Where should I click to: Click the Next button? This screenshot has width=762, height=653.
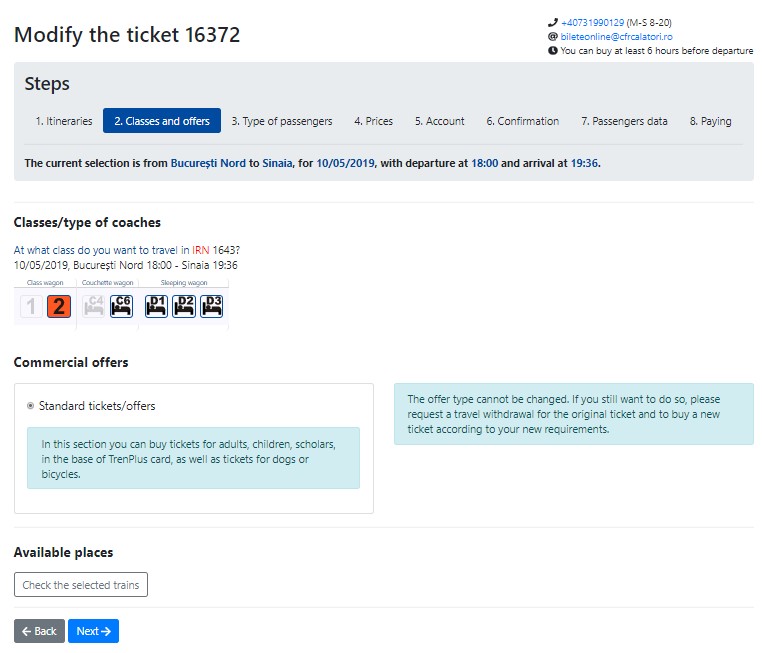(93, 631)
